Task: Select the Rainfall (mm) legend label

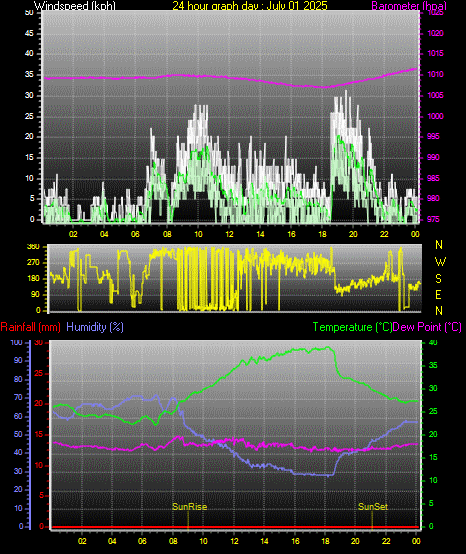Action: point(30,327)
